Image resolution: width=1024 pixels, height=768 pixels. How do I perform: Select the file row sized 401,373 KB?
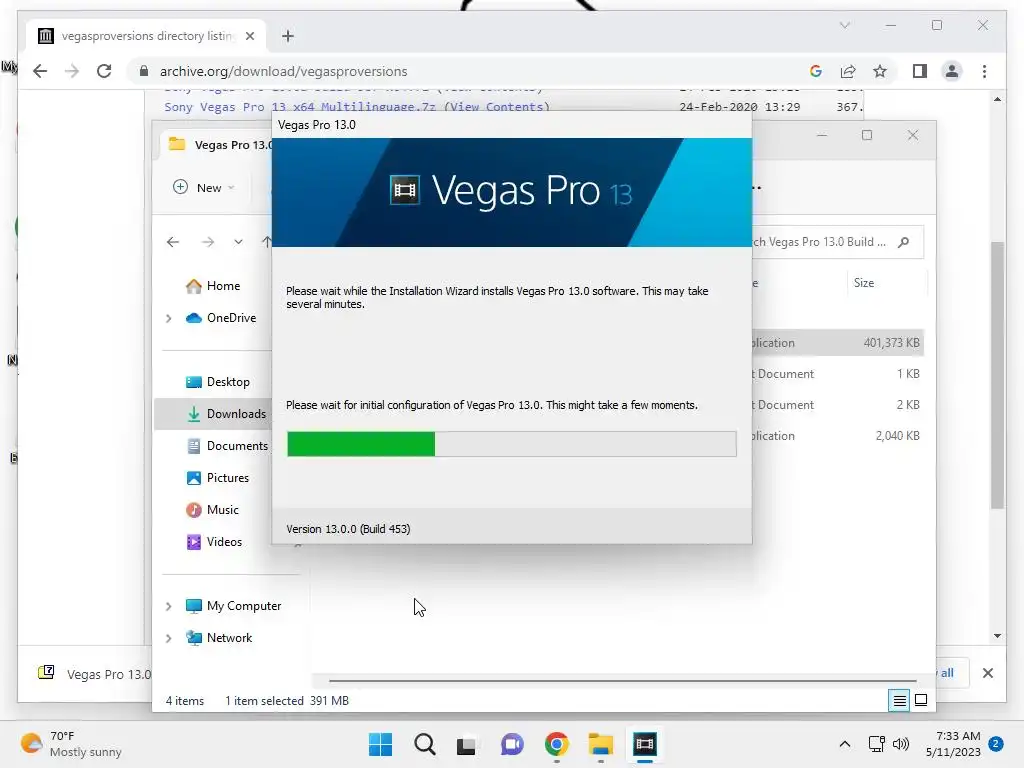[838, 343]
